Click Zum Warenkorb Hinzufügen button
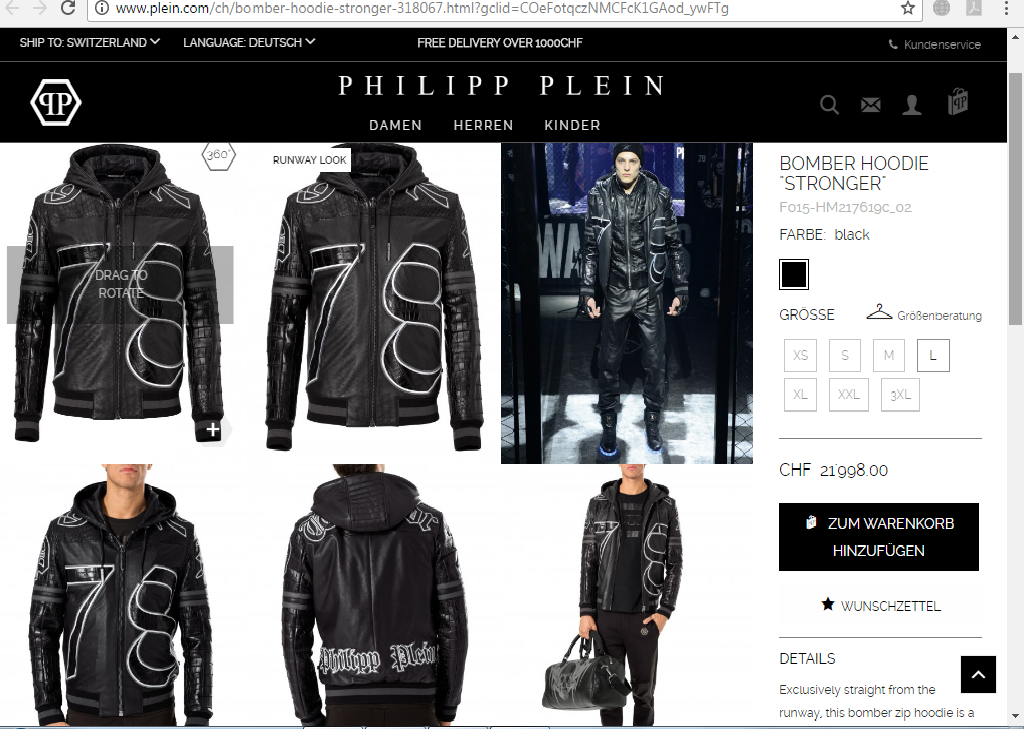This screenshot has height=729, width=1024. [878, 537]
